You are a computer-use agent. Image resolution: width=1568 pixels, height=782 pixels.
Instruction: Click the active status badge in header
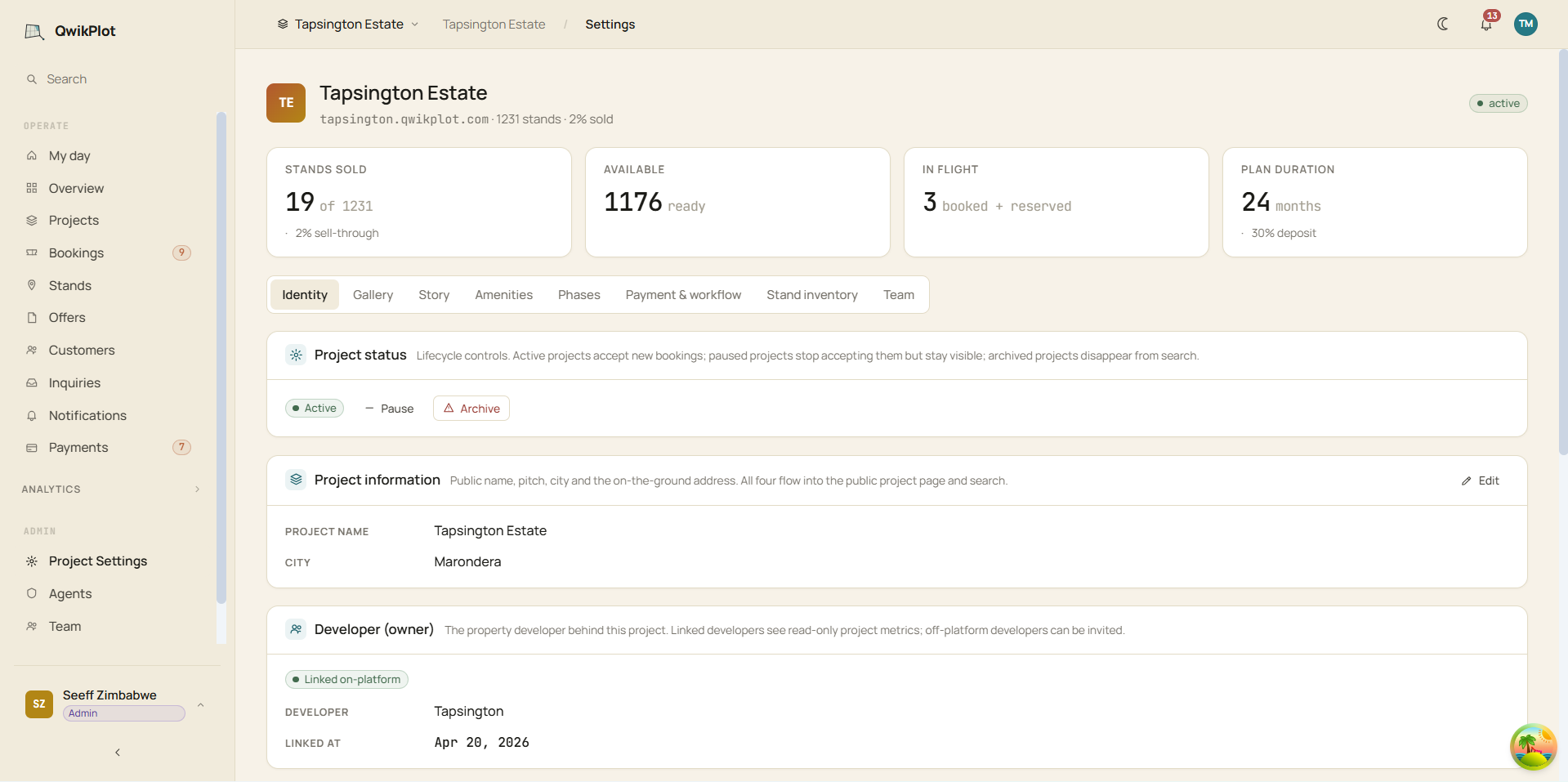click(x=1499, y=104)
